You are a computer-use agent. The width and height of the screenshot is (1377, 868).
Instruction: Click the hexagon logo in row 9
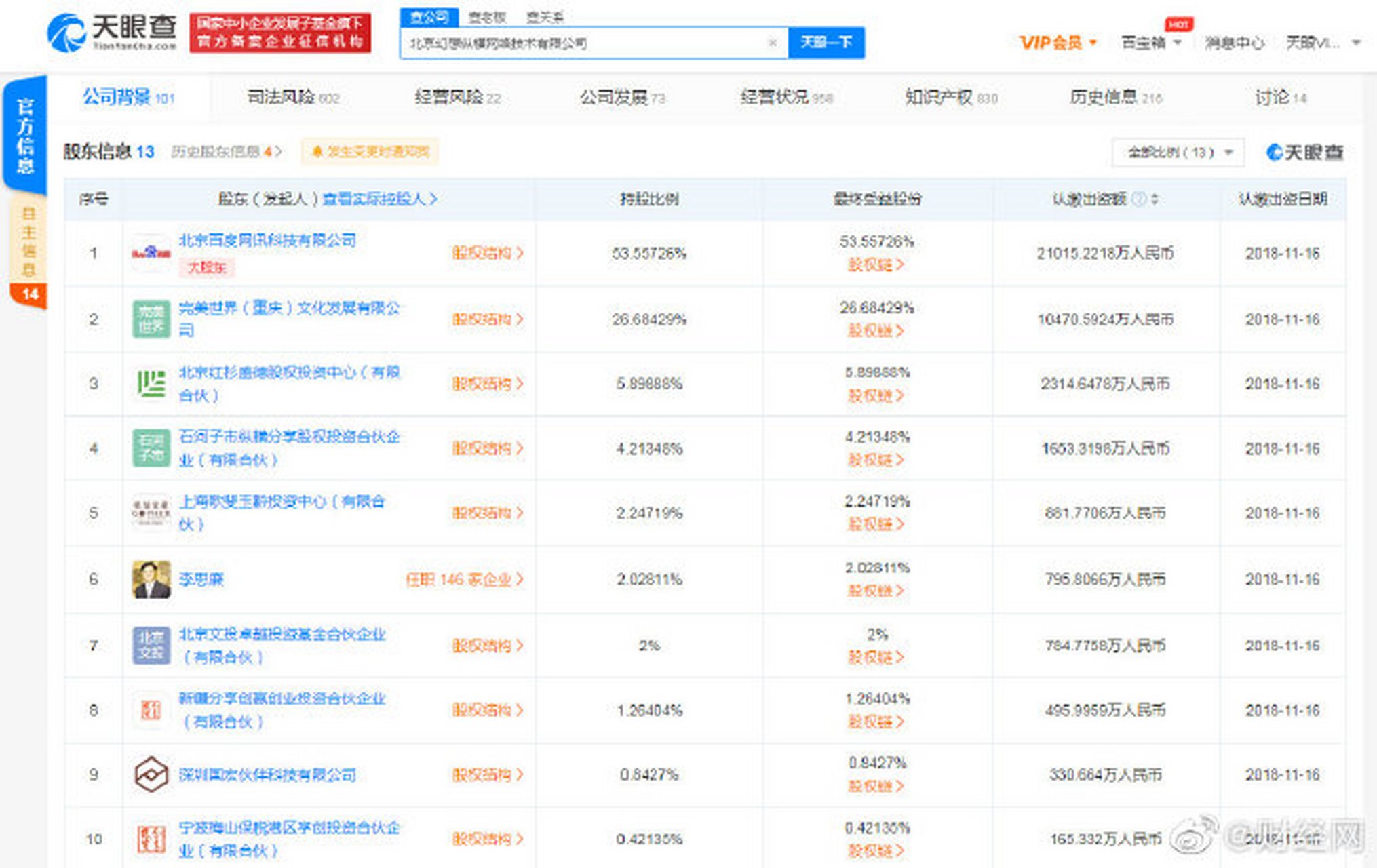151,774
